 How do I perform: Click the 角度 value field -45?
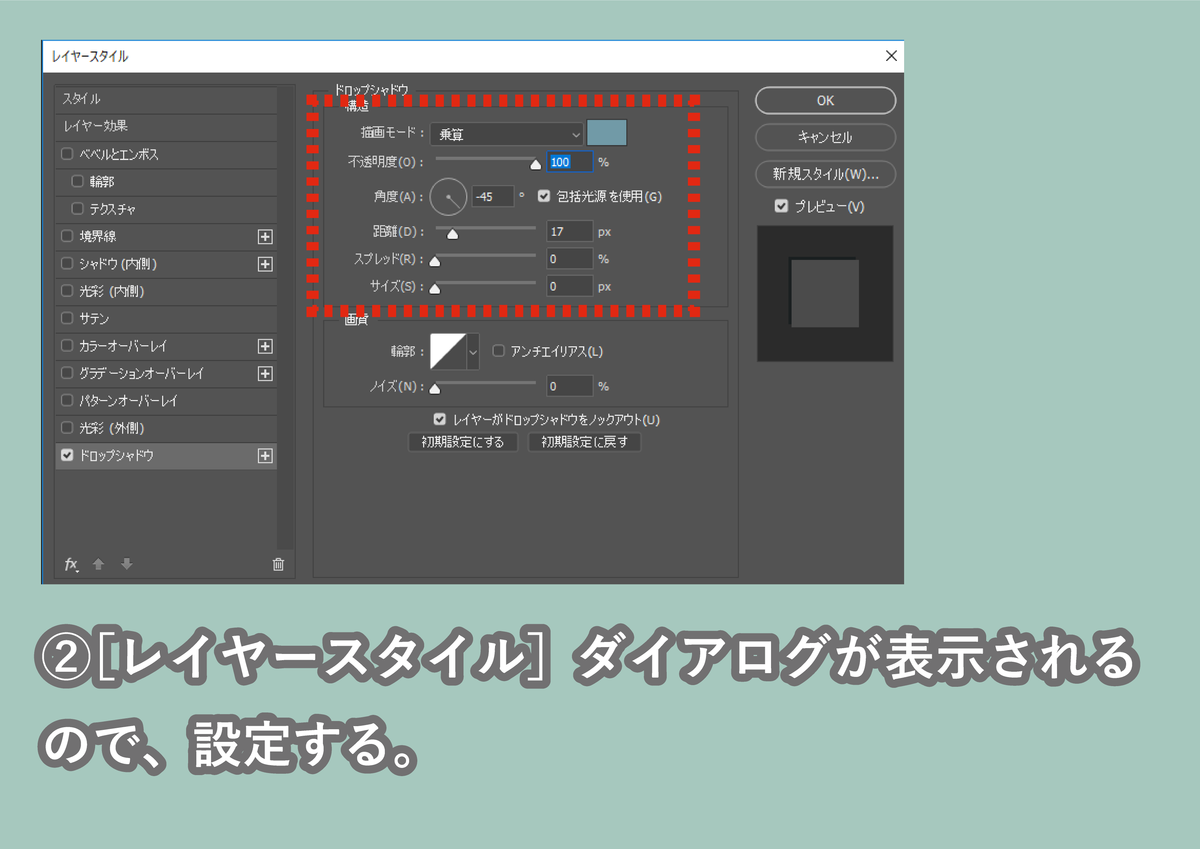tap(493, 197)
